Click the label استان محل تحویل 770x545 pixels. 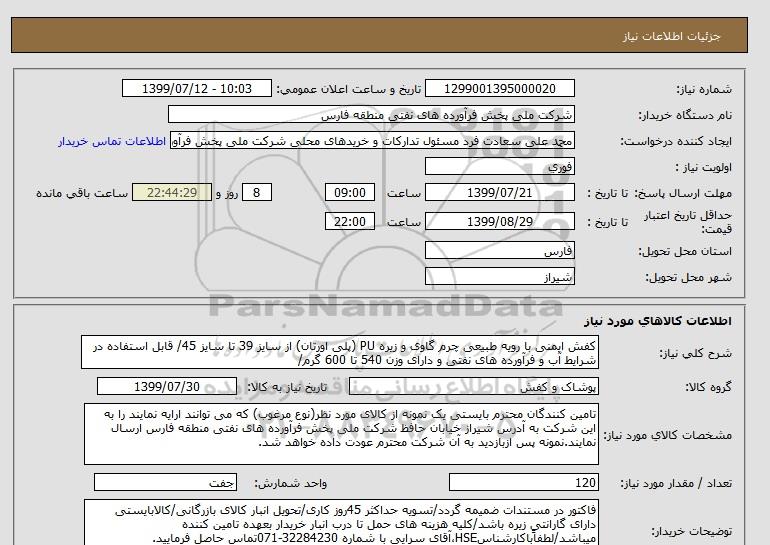[x=685, y=251]
